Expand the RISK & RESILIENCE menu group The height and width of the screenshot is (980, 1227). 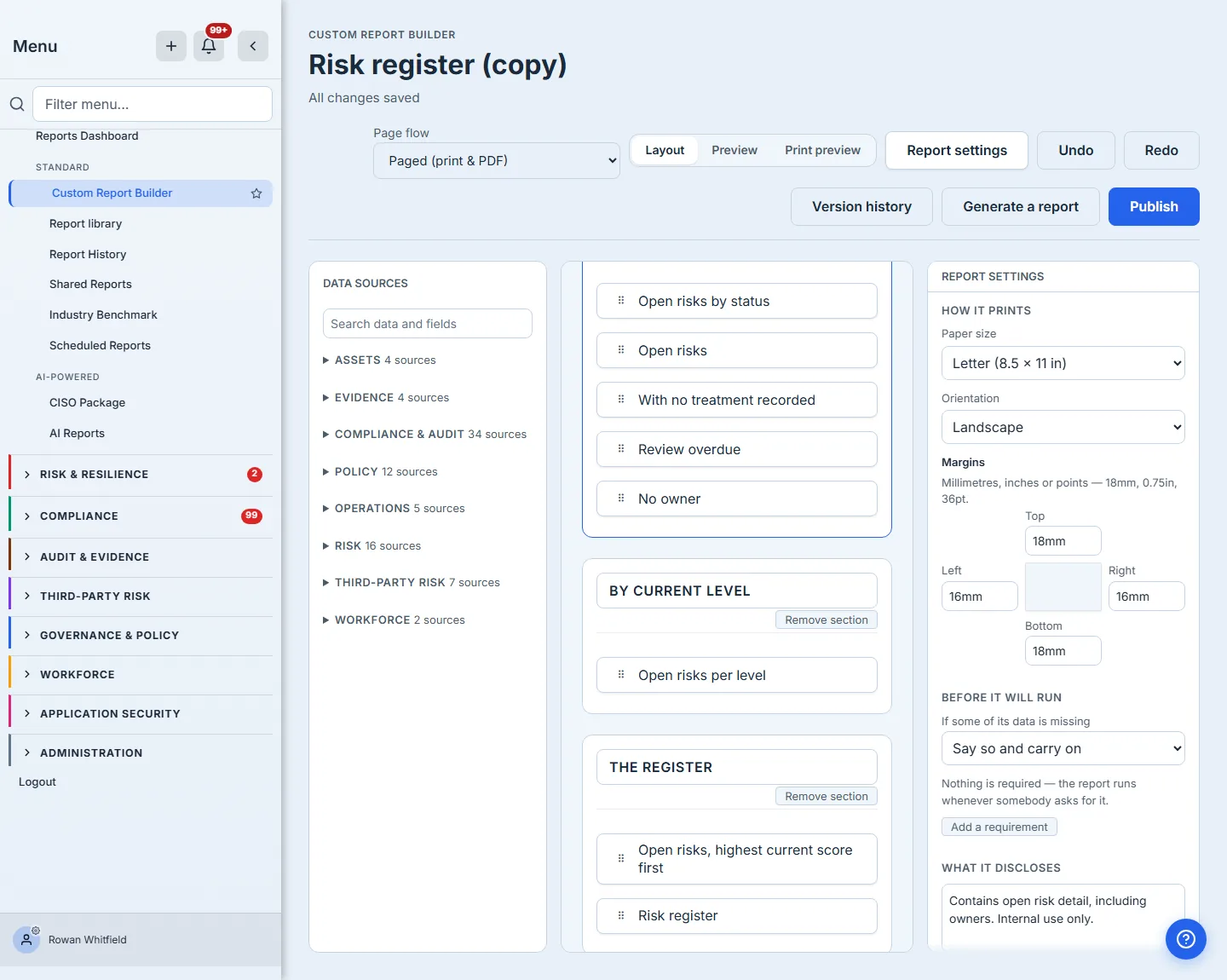pyautogui.click(x=141, y=475)
